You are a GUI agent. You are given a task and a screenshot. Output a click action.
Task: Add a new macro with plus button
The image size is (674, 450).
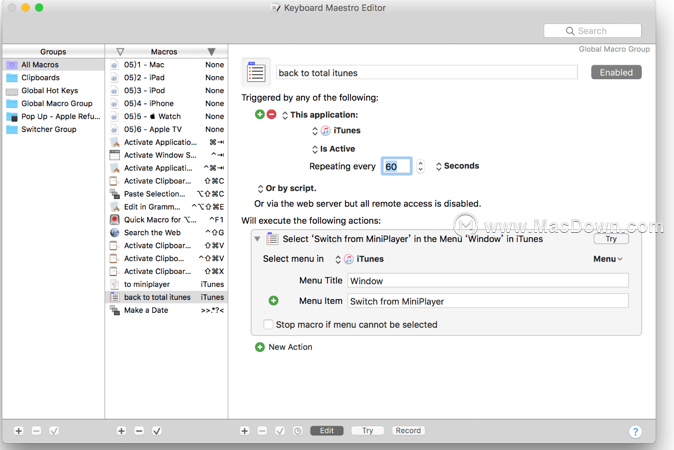121,431
